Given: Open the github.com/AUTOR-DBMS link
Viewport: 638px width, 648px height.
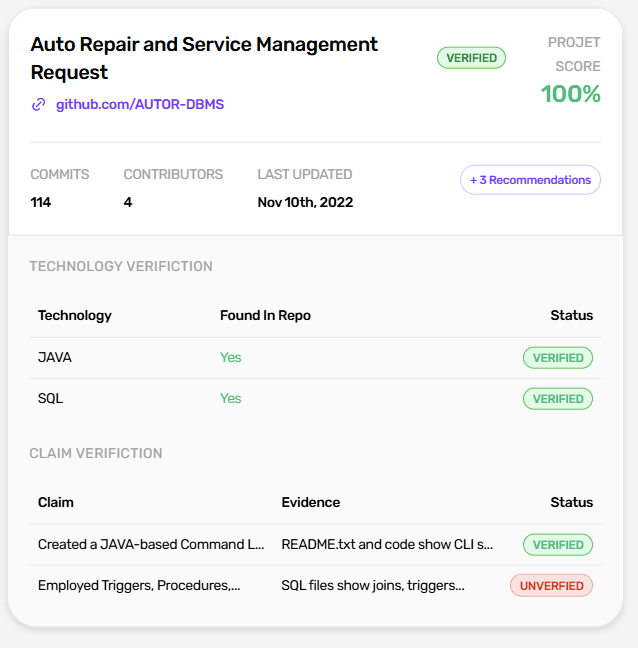Looking at the screenshot, I should tap(140, 104).
